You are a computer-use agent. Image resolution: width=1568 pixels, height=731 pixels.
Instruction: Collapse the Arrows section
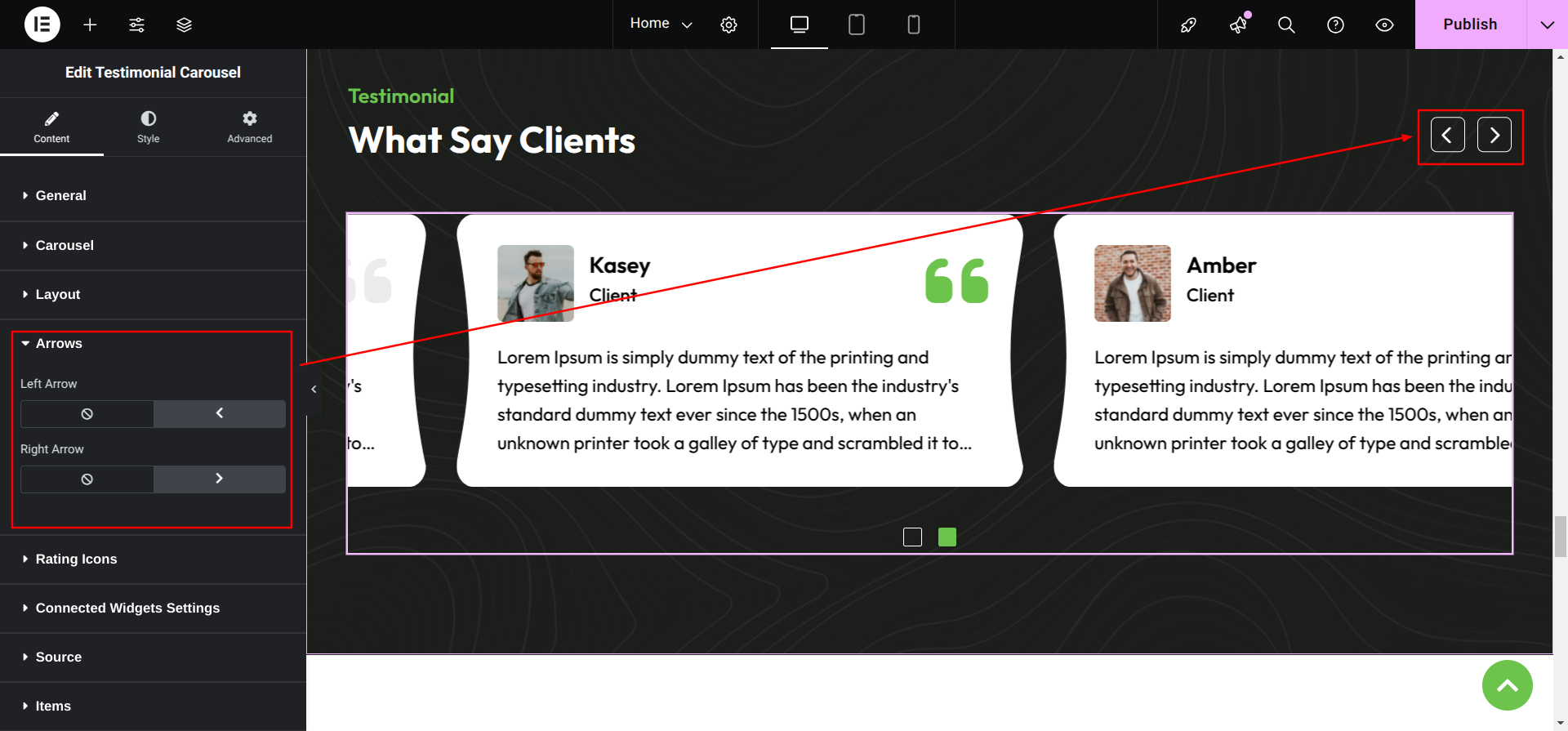coord(153,344)
